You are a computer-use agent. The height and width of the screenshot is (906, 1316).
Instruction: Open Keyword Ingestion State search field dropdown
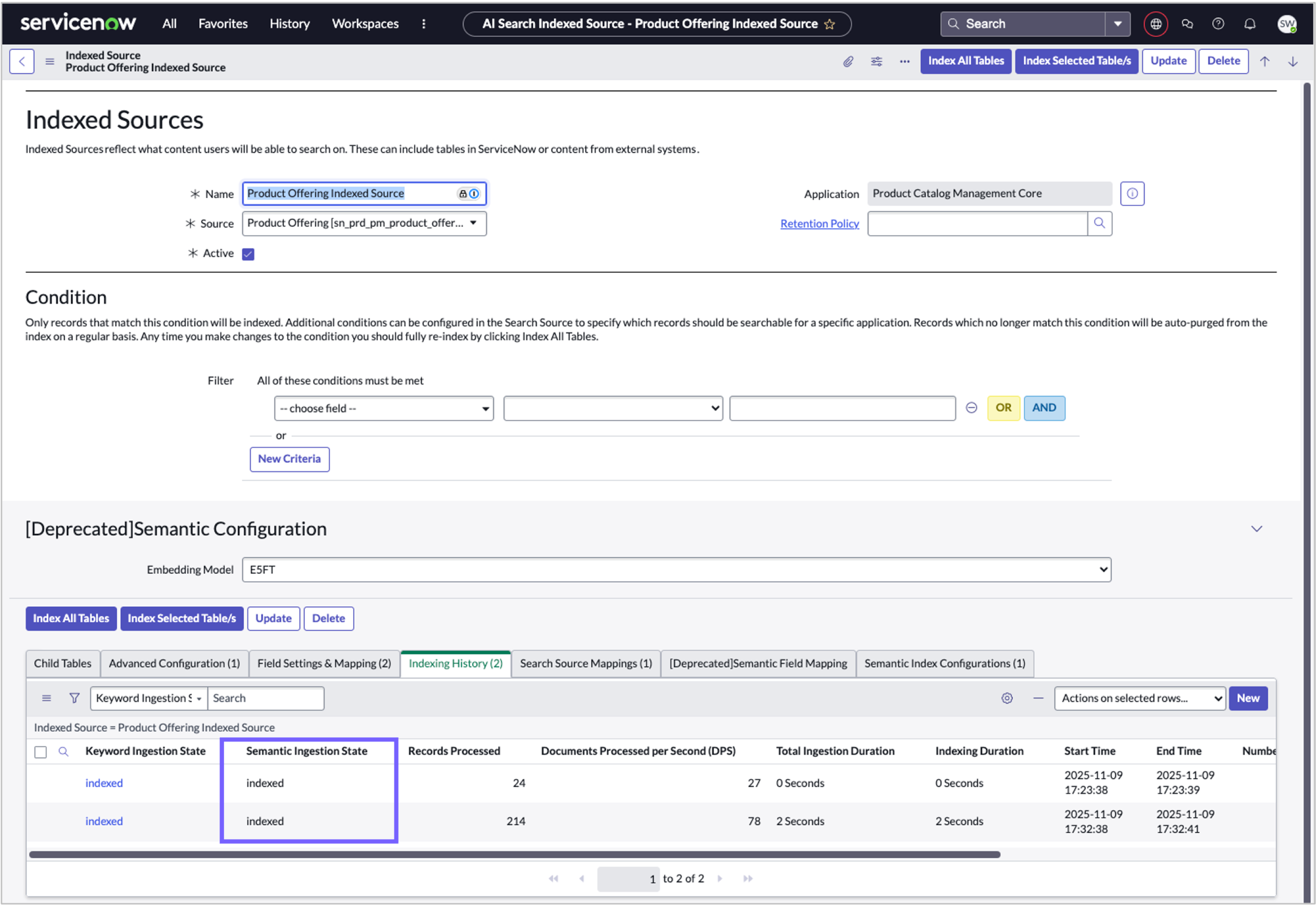(x=149, y=698)
